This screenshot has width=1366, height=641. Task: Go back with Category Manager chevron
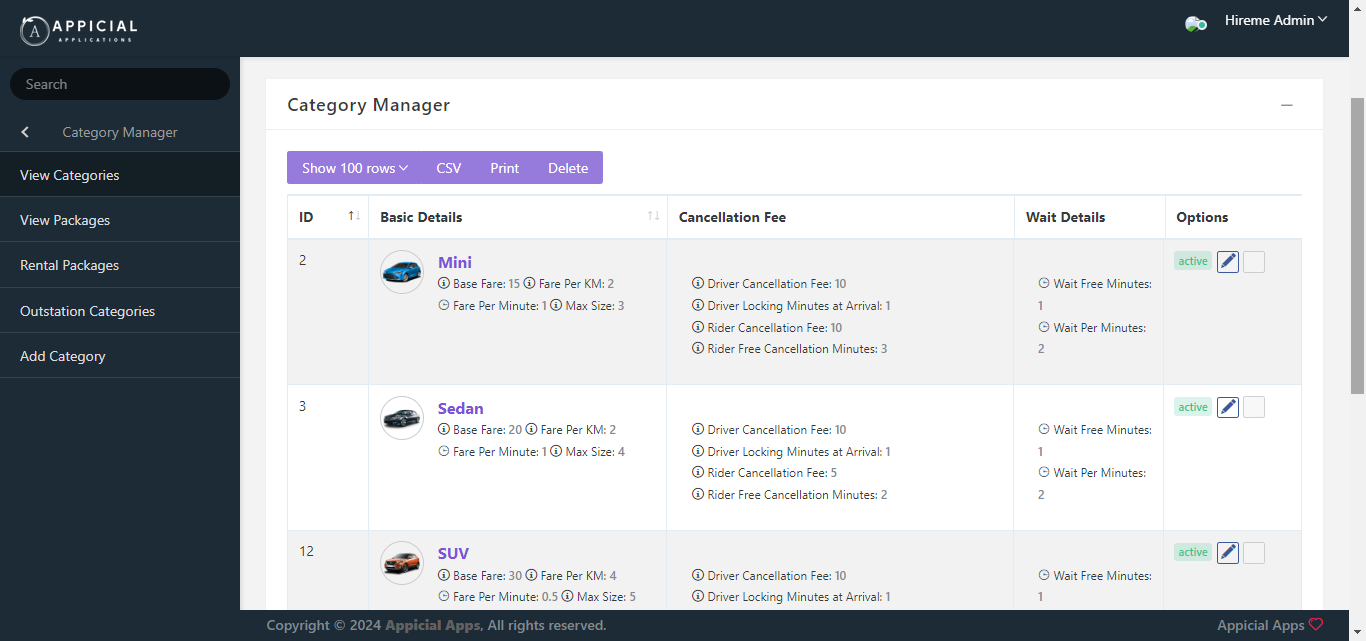click(25, 132)
